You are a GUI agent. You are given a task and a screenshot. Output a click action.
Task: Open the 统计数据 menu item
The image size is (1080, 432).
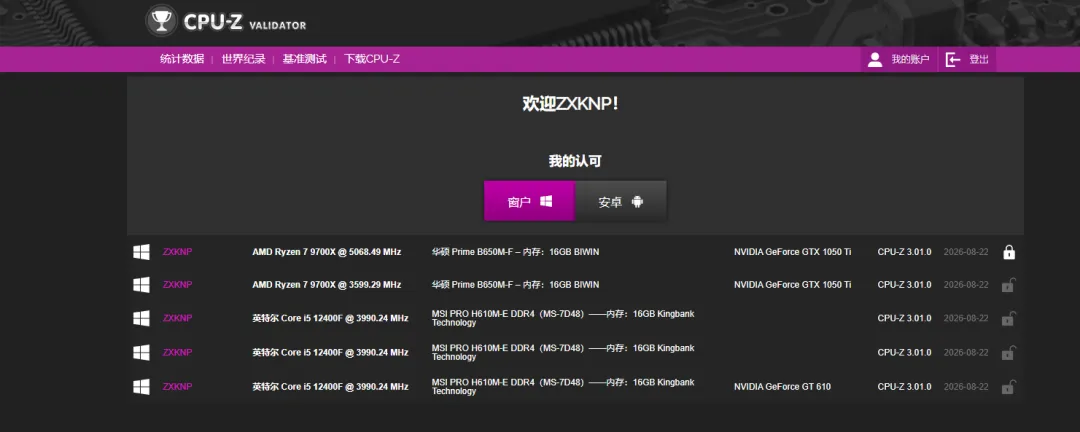coord(182,59)
